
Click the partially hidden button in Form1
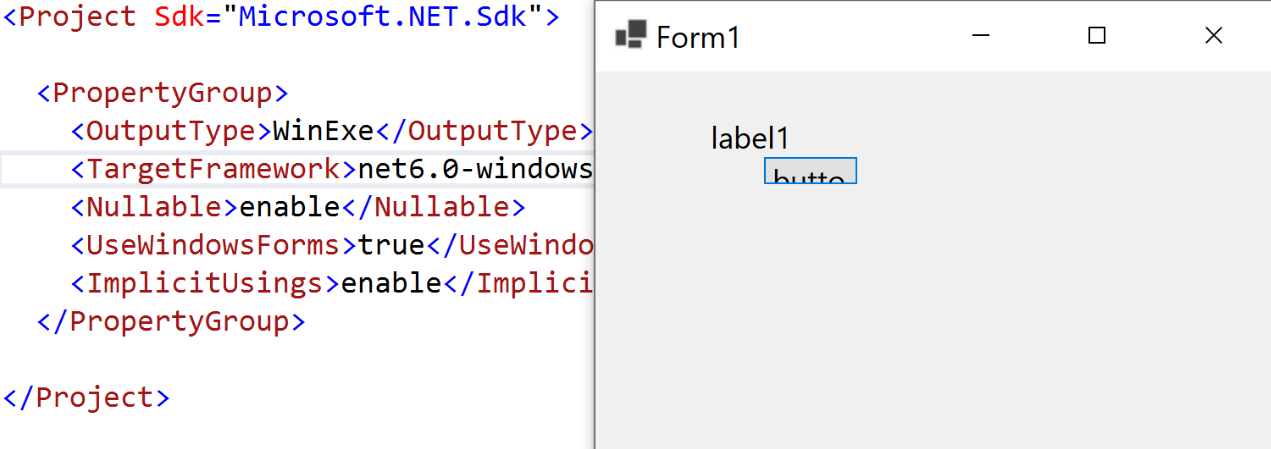[810, 171]
